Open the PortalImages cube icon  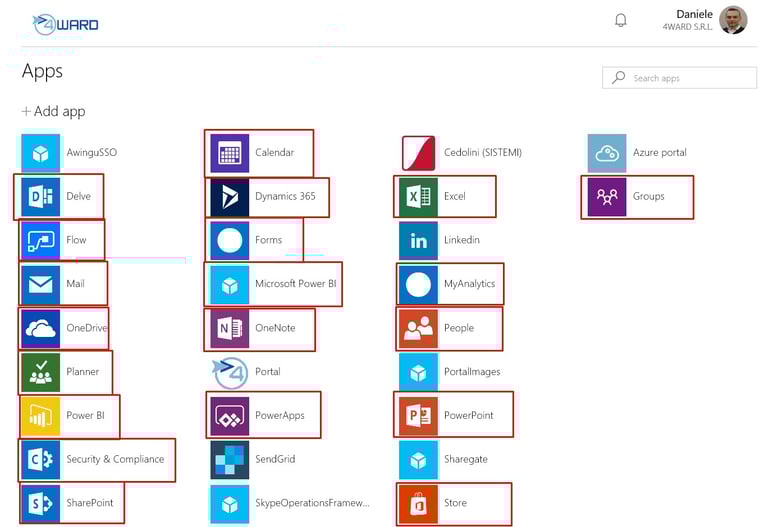pyautogui.click(x=418, y=372)
